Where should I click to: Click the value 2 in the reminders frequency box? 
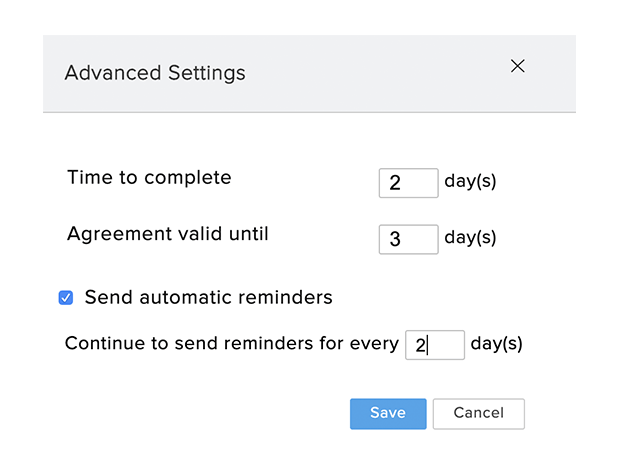coord(421,345)
